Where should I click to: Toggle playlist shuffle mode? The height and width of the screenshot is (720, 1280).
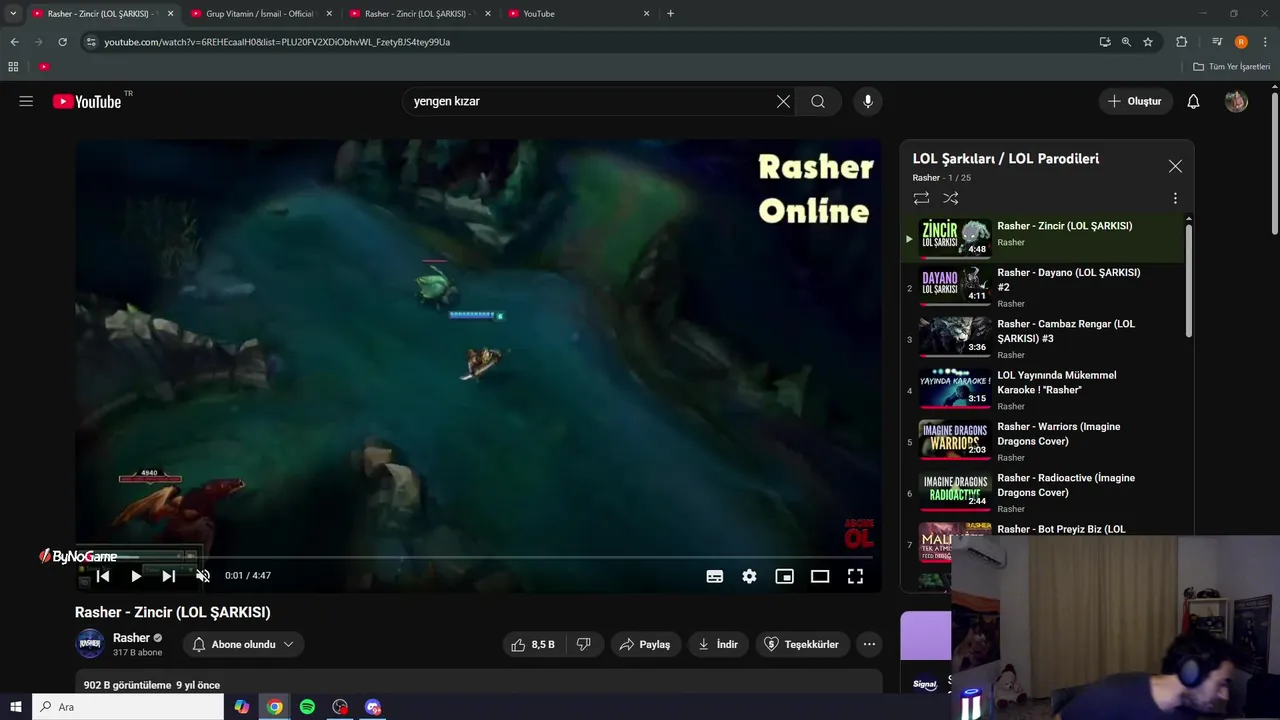(x=950, y=198)
